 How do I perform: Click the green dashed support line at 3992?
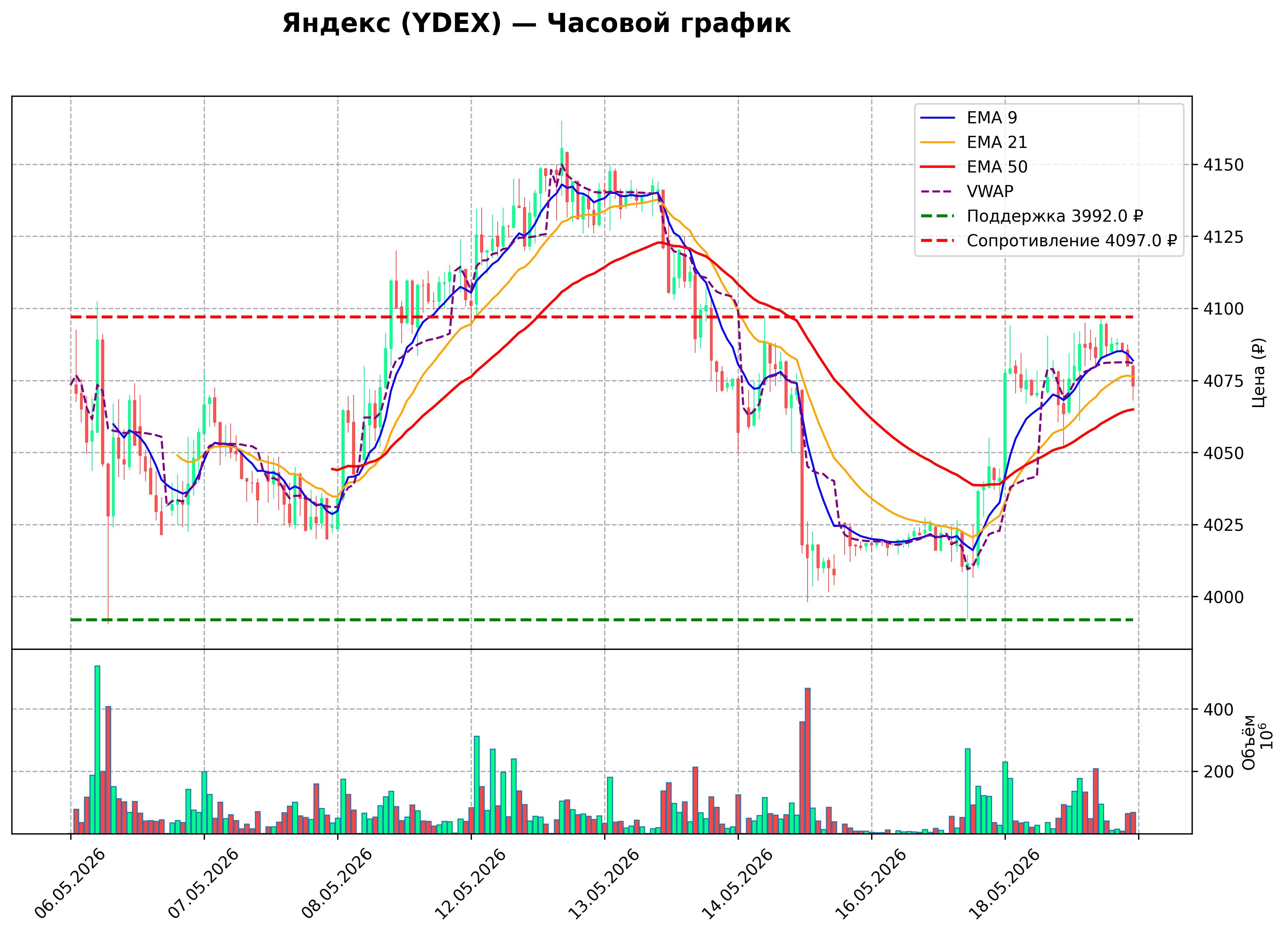602,620
